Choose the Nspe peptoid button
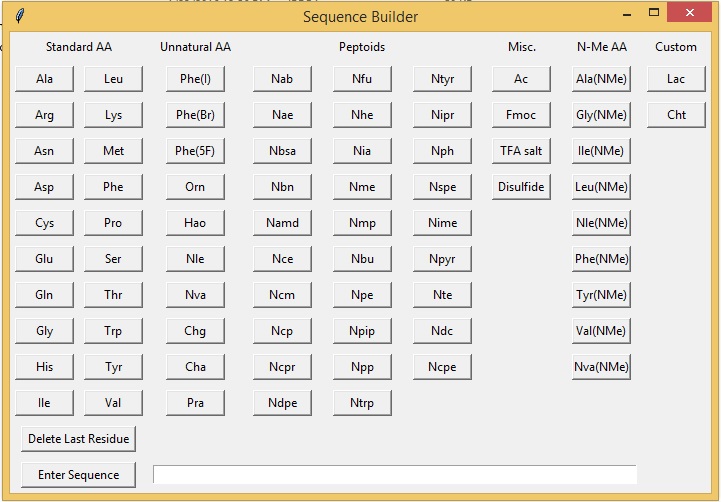721x502 pixels. [x=442, y=187]
